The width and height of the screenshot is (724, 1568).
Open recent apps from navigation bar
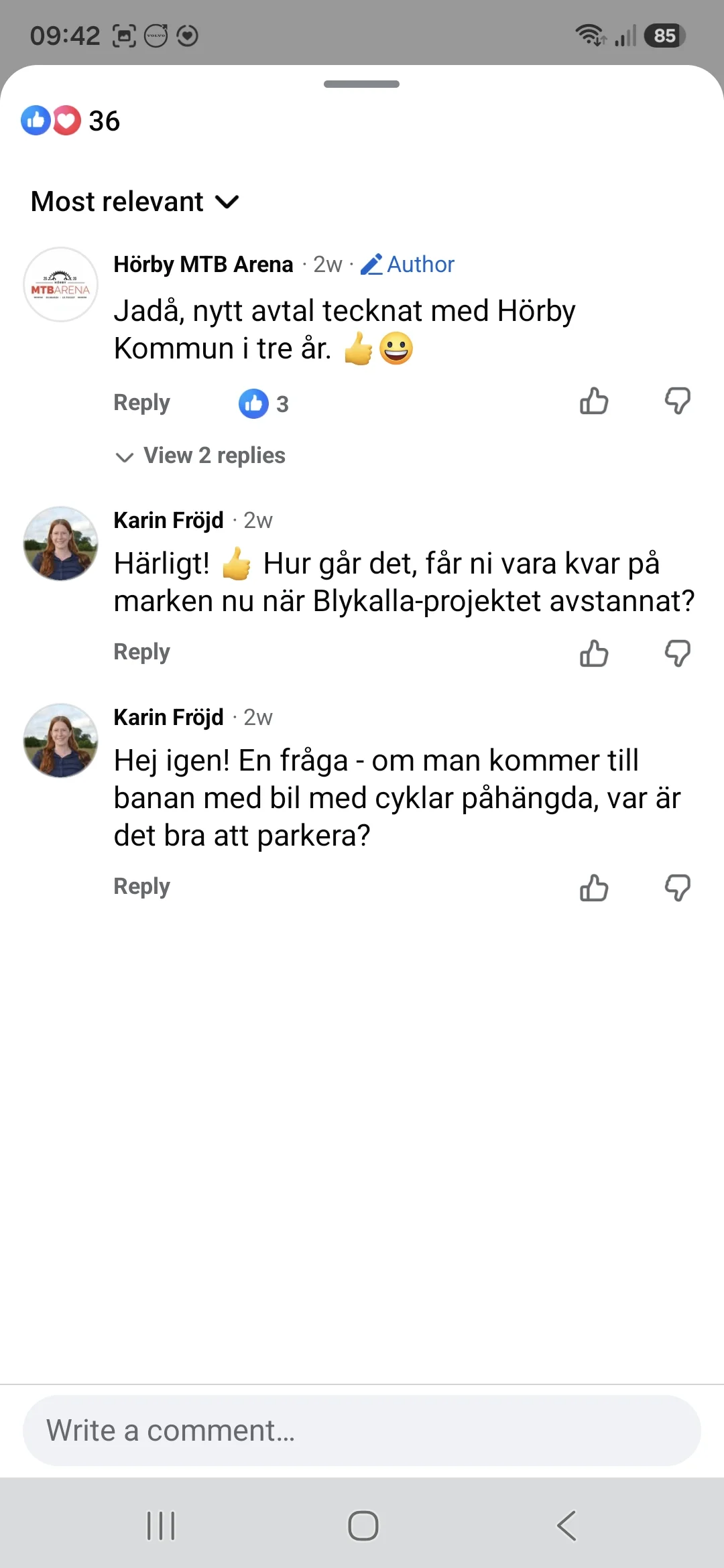point(161,1526)
